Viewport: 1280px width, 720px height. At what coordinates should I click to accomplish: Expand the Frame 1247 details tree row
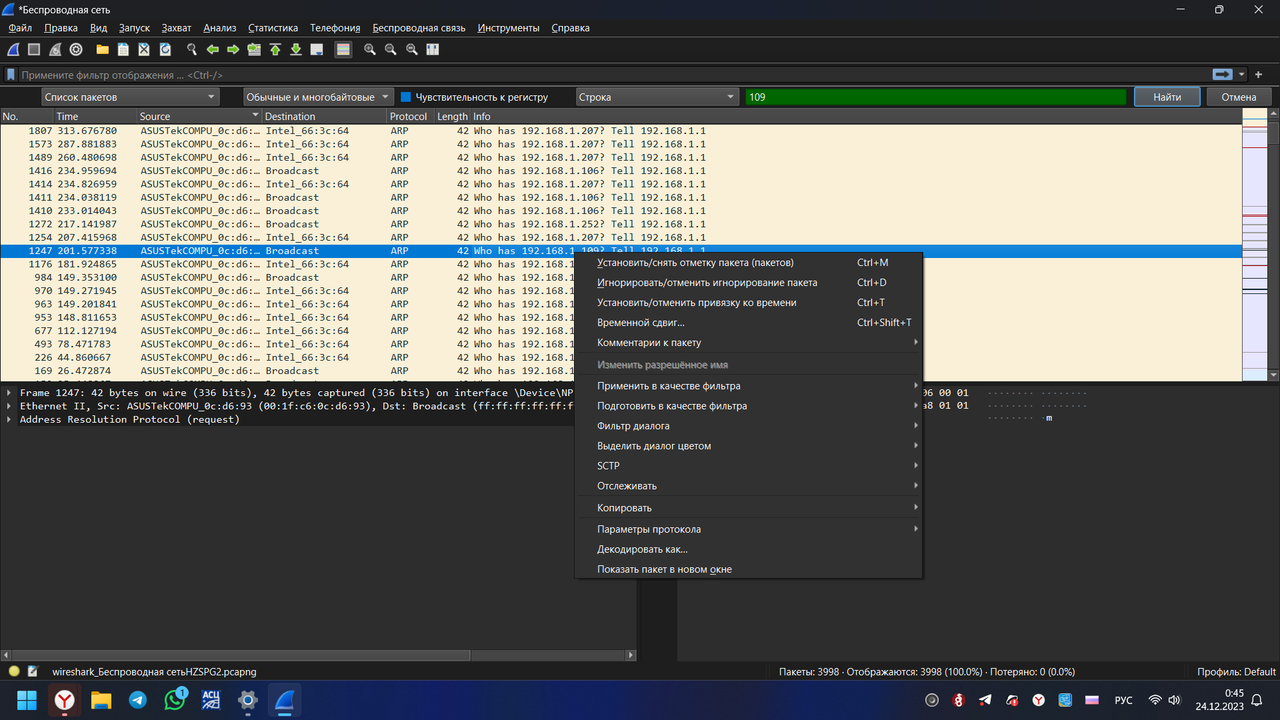tap(10, 393)
